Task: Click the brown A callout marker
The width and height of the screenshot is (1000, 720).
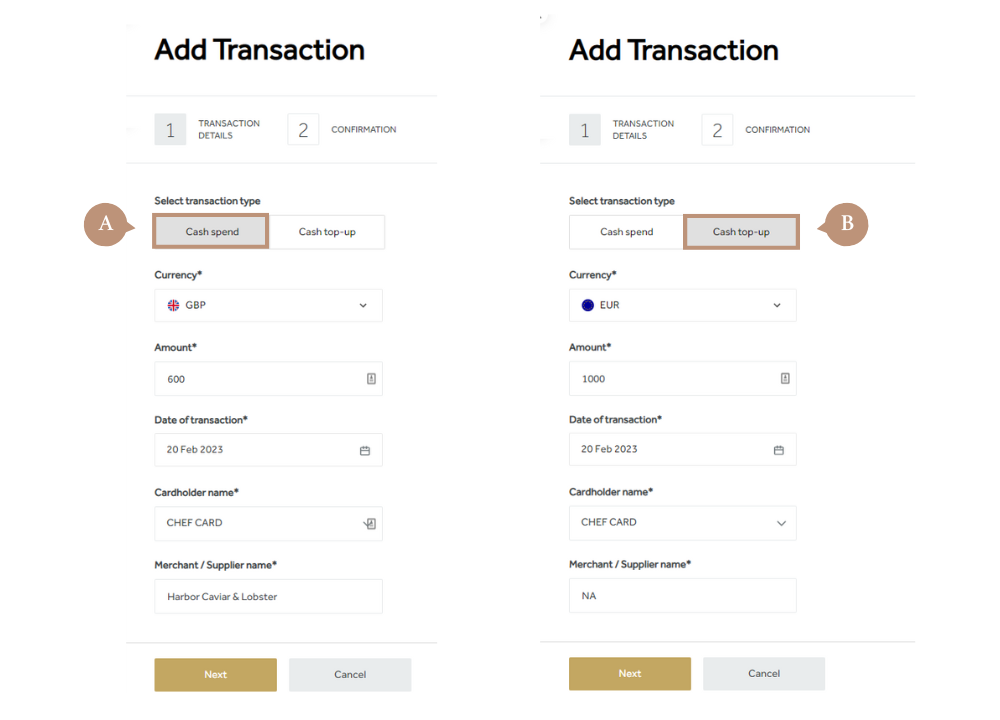Action: pyautogui.click(x=105, y=226)
